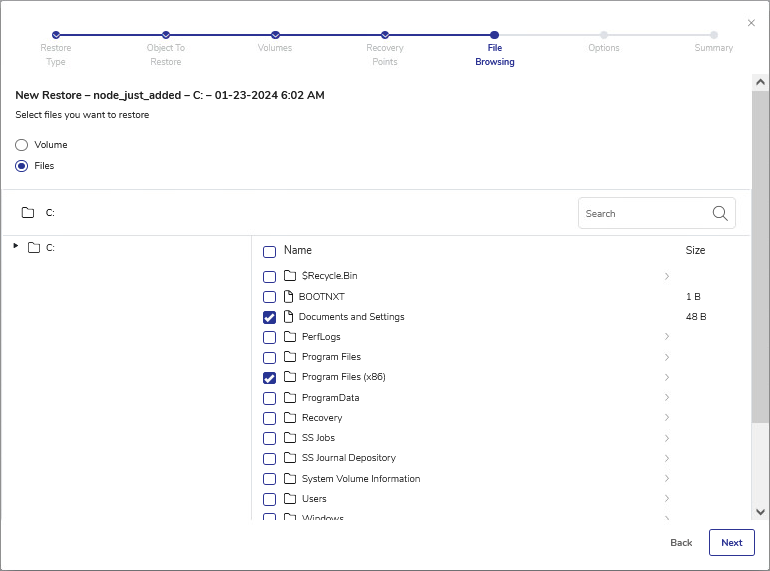
Task: Click the C: folder icon in breadcrumb
Action: click(28, 213)
